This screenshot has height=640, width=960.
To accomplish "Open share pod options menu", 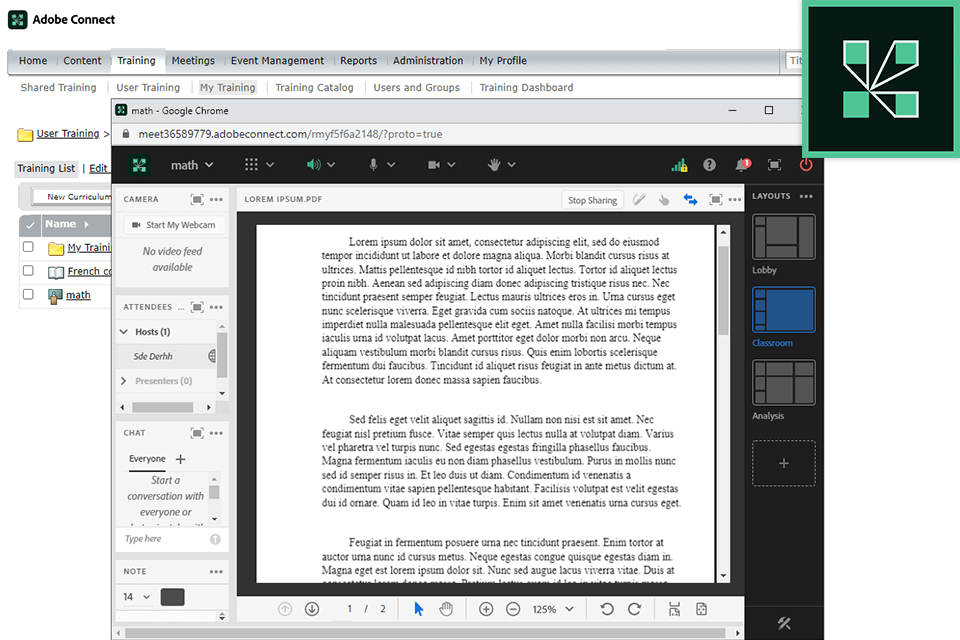I will (x=735, y=200).
